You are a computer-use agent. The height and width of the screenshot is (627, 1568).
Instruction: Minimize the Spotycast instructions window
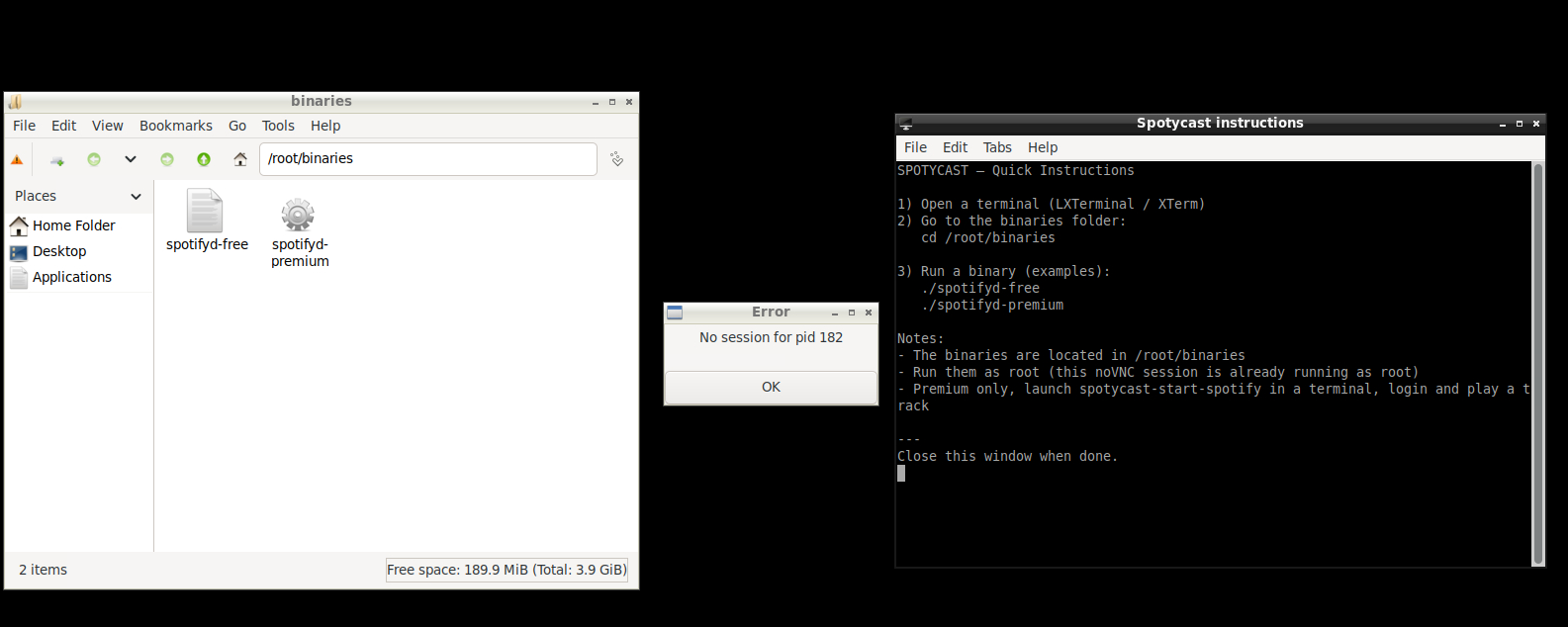1503,124
